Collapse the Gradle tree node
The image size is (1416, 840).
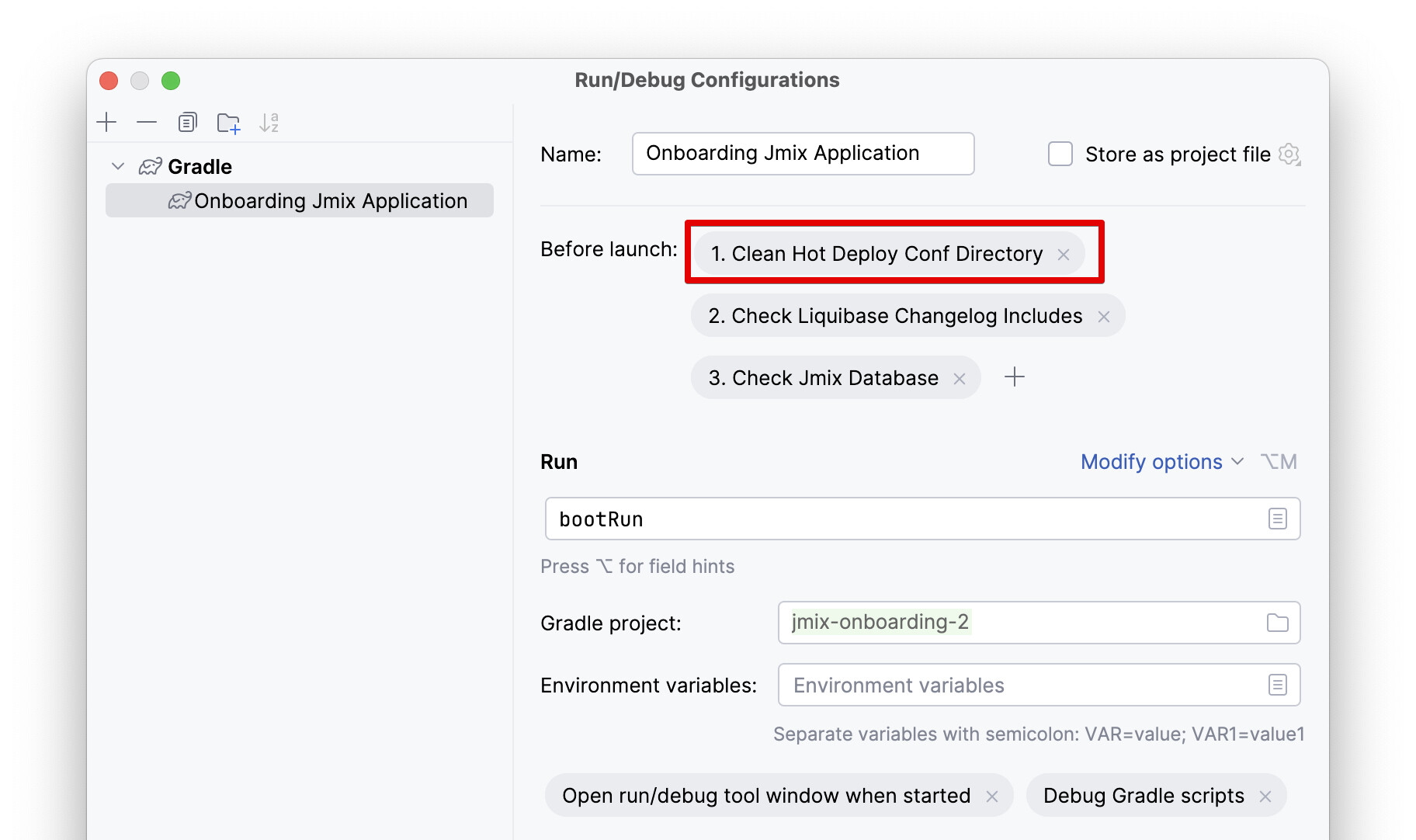(118, 166)
